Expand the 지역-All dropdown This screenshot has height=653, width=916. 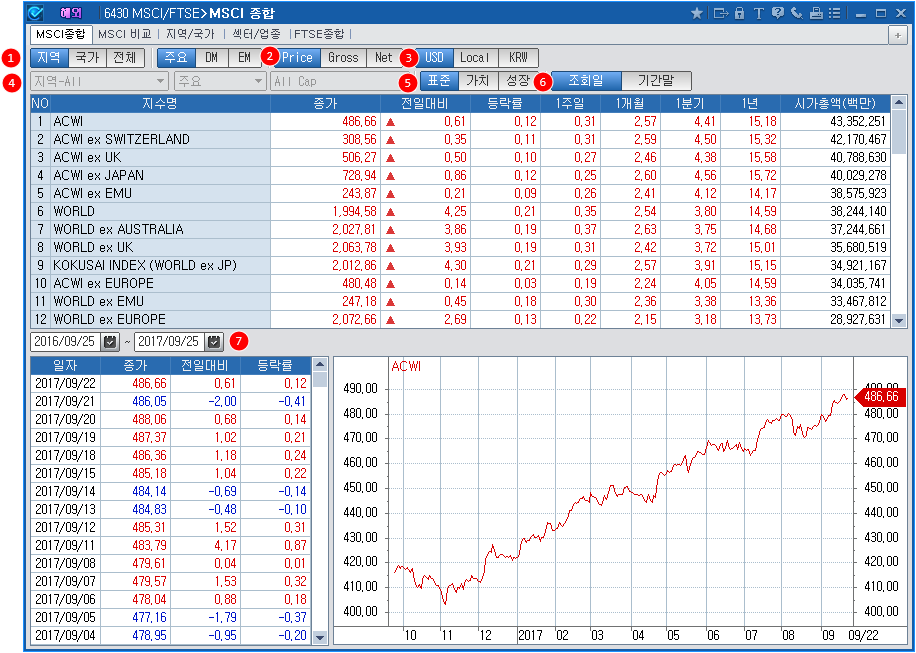[100, 81]
